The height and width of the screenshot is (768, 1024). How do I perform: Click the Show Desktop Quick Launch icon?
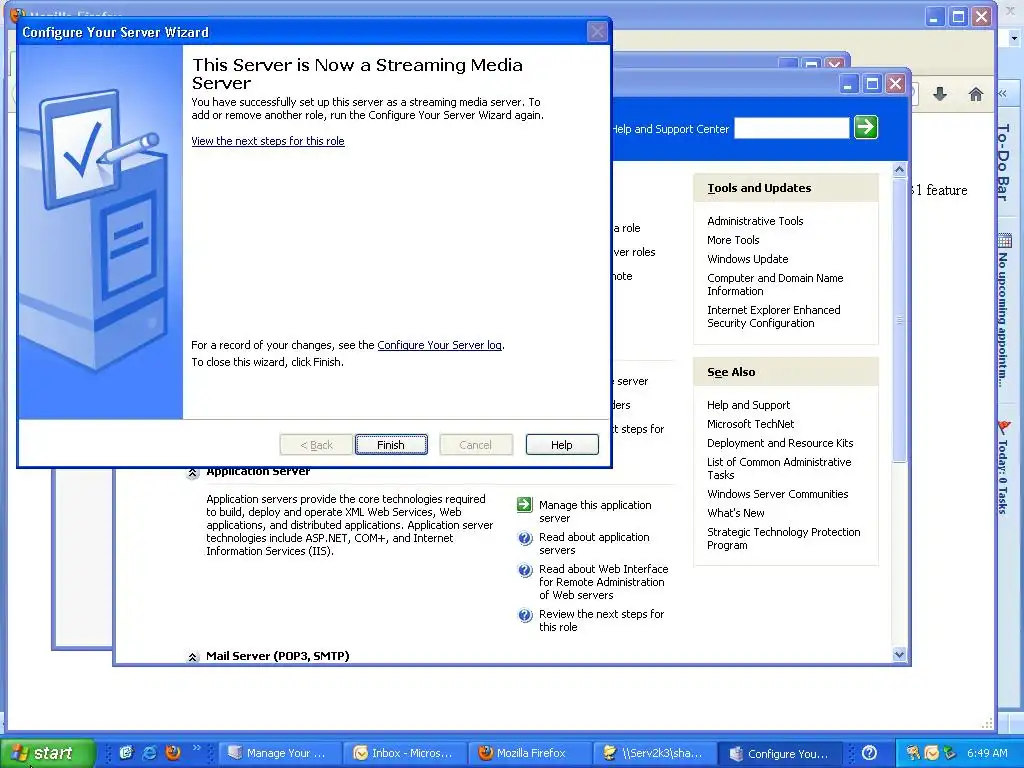(x=126, y=753)
